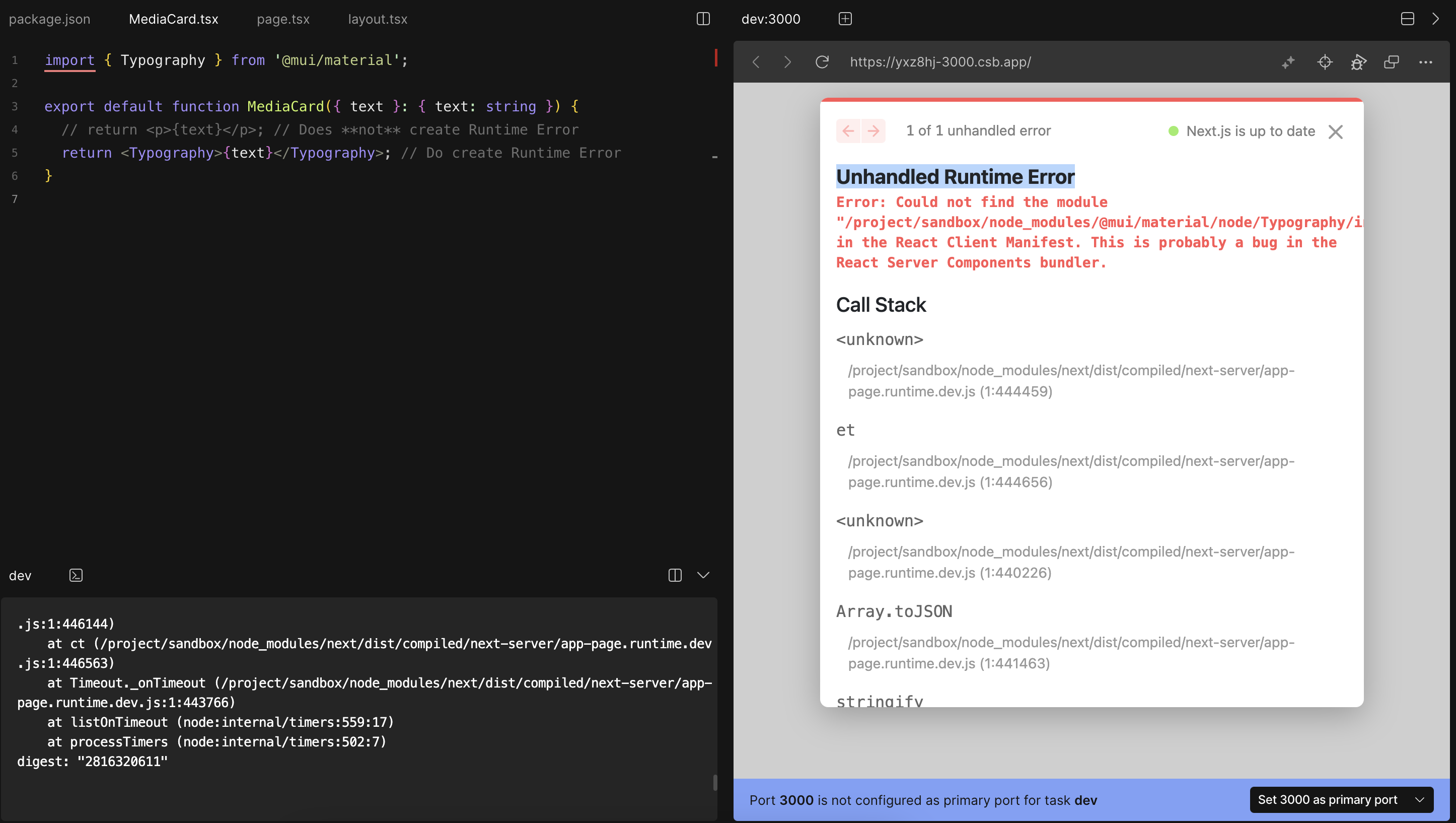Dismiss the Next.js error overlay
Screen dimensions: 1456x823
click(x=1336, y=131)
